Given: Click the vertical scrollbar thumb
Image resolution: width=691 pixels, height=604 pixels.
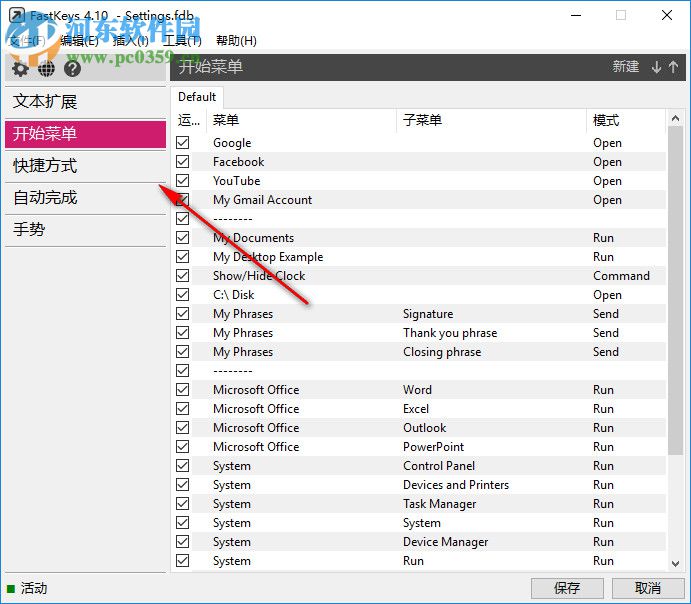Looking at the screenshot, I should [675, 291].
